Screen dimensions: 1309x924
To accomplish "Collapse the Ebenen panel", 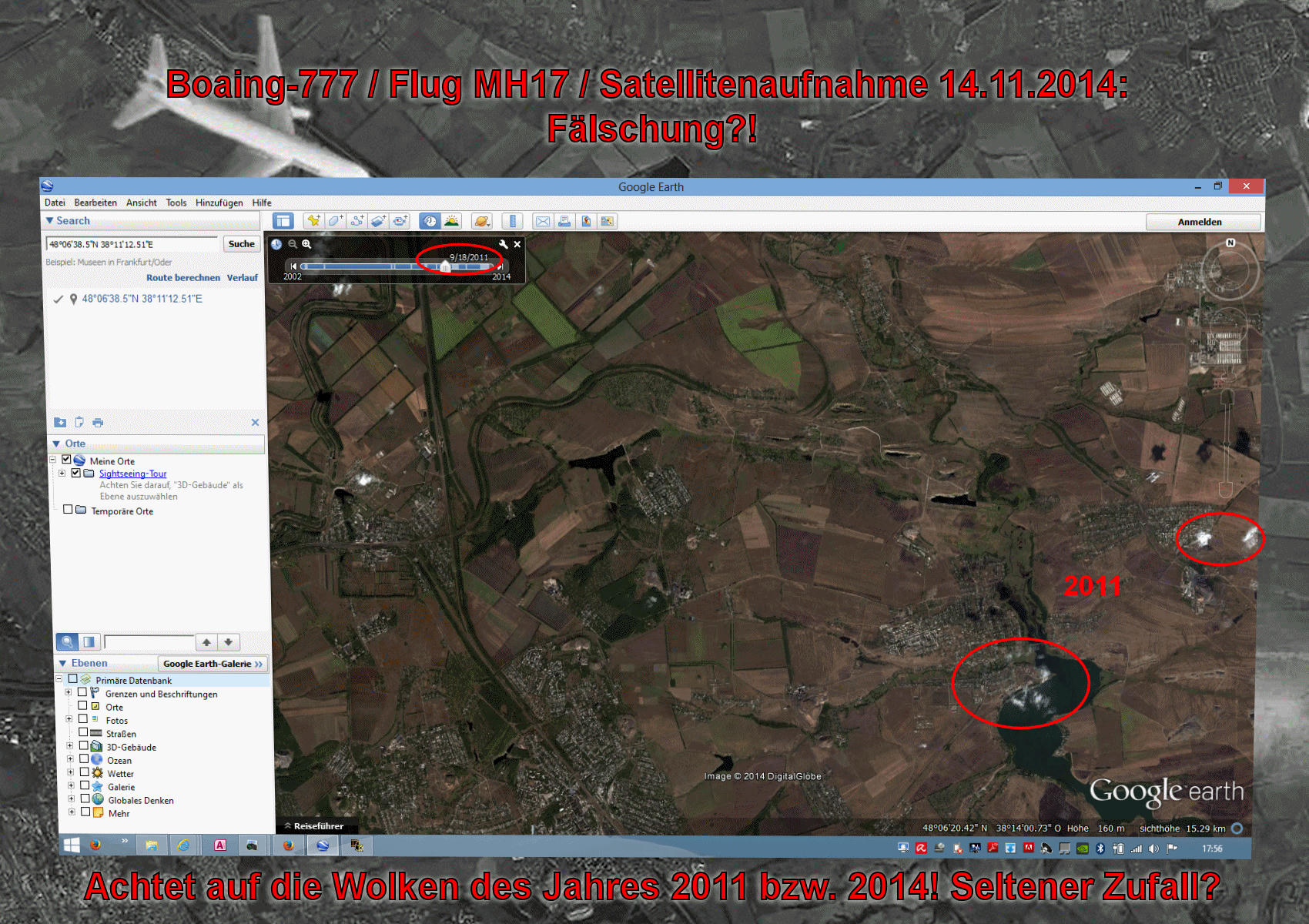I will pyautogui.click(x=62, y=663).
